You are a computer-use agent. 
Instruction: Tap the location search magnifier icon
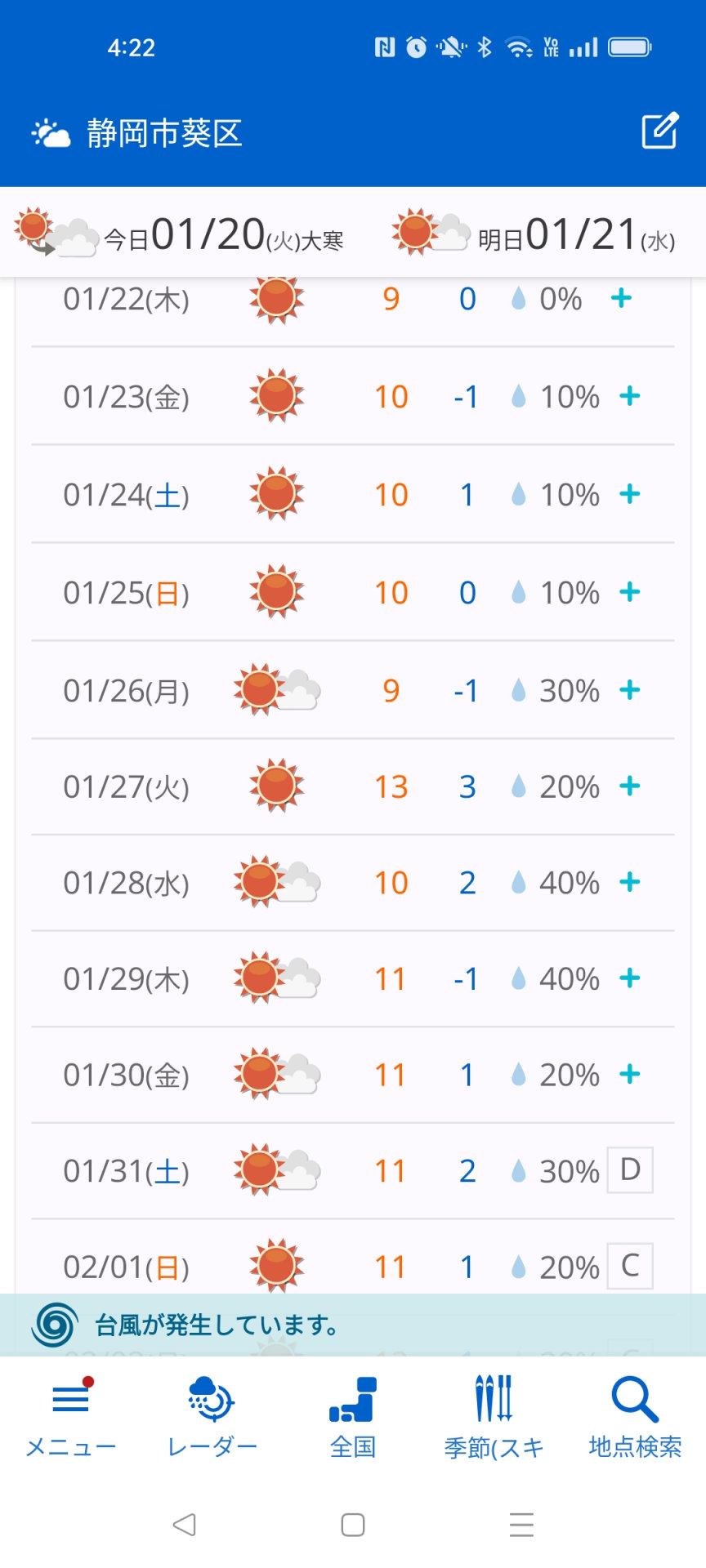coord(635,1398)
